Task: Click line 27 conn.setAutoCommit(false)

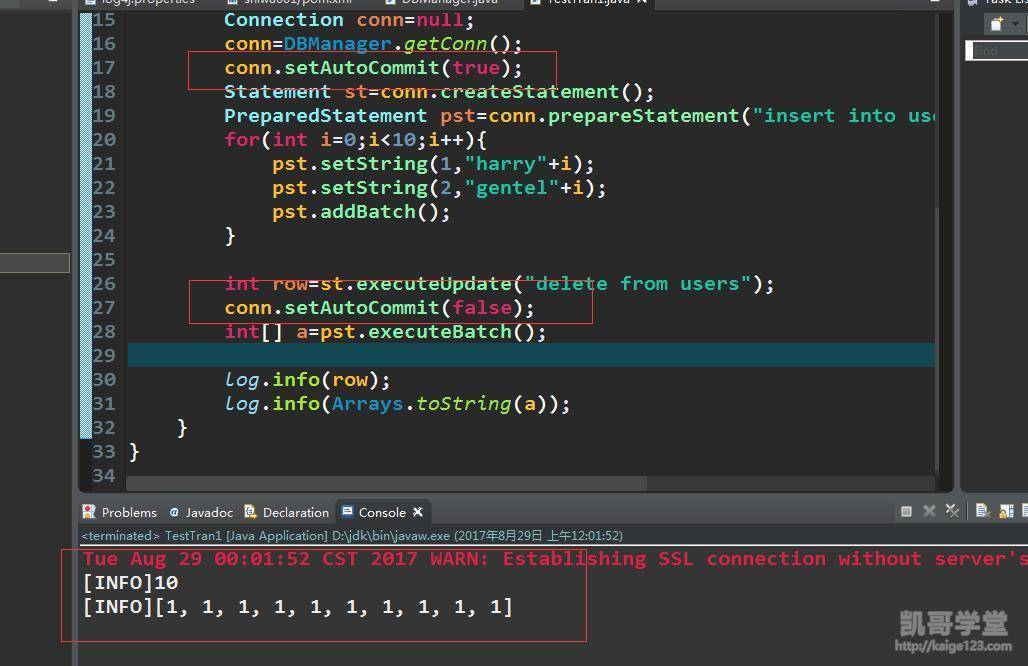Action: pos(379,307)
